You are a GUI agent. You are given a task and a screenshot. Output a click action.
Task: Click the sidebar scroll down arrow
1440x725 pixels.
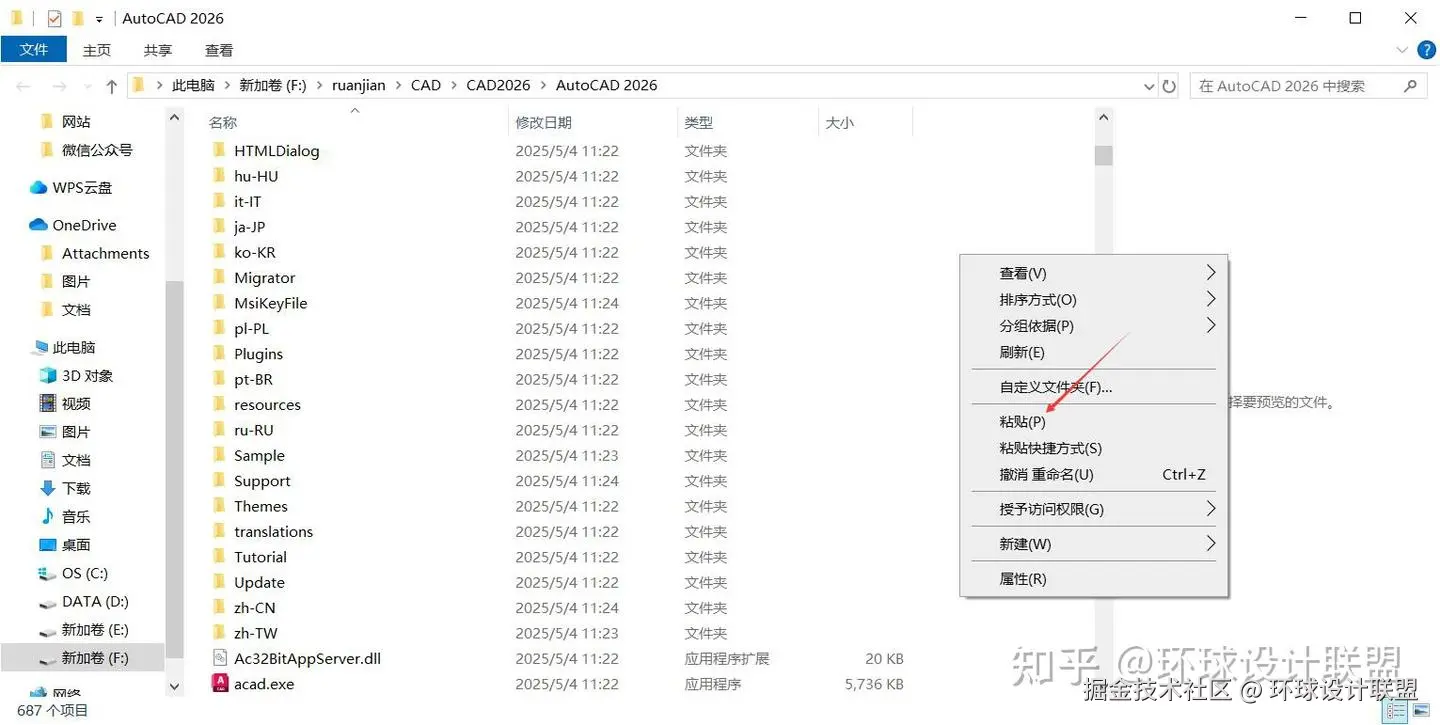pos(175,686)
